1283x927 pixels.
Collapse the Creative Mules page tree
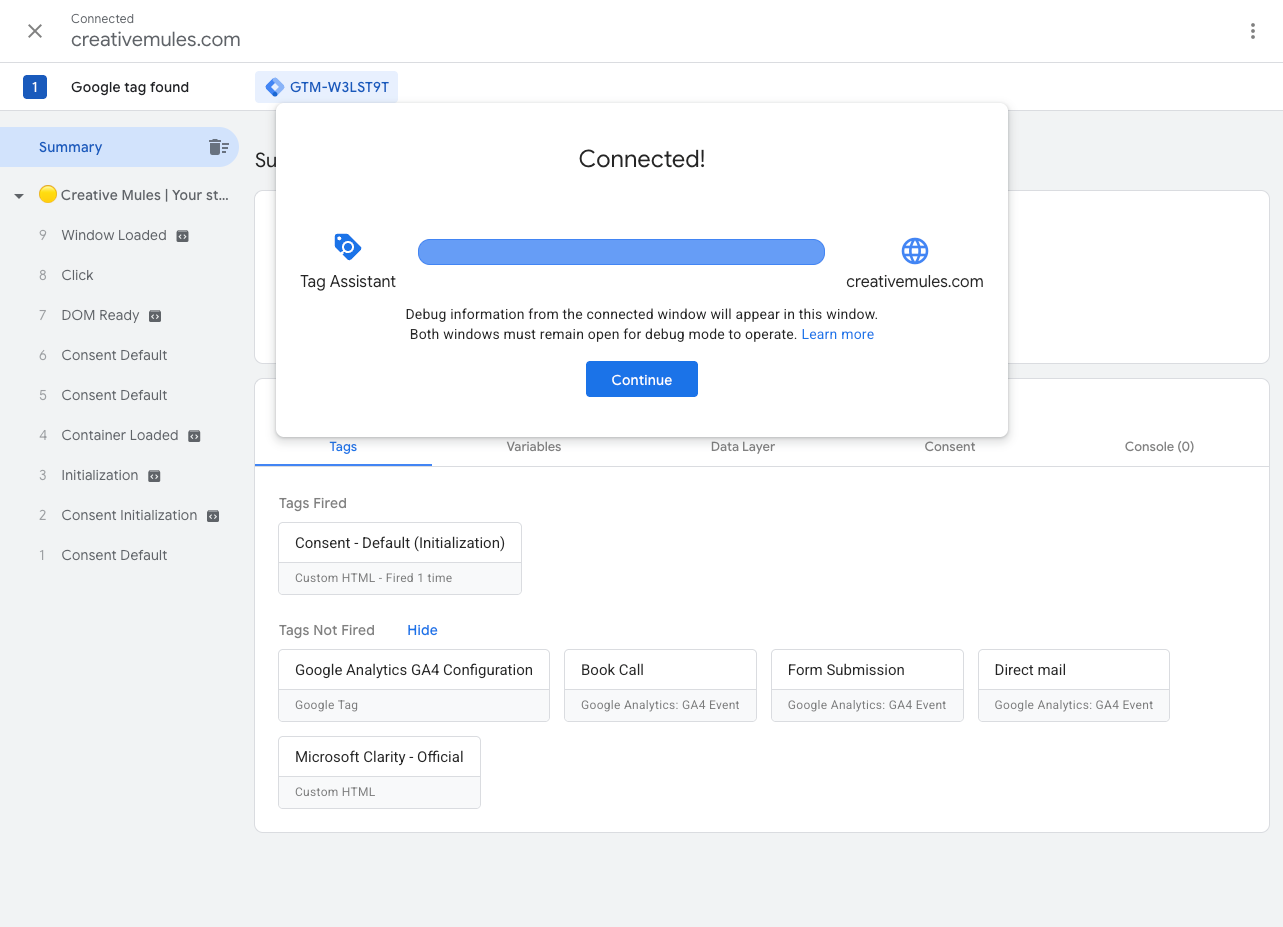[x=19, y=196]
